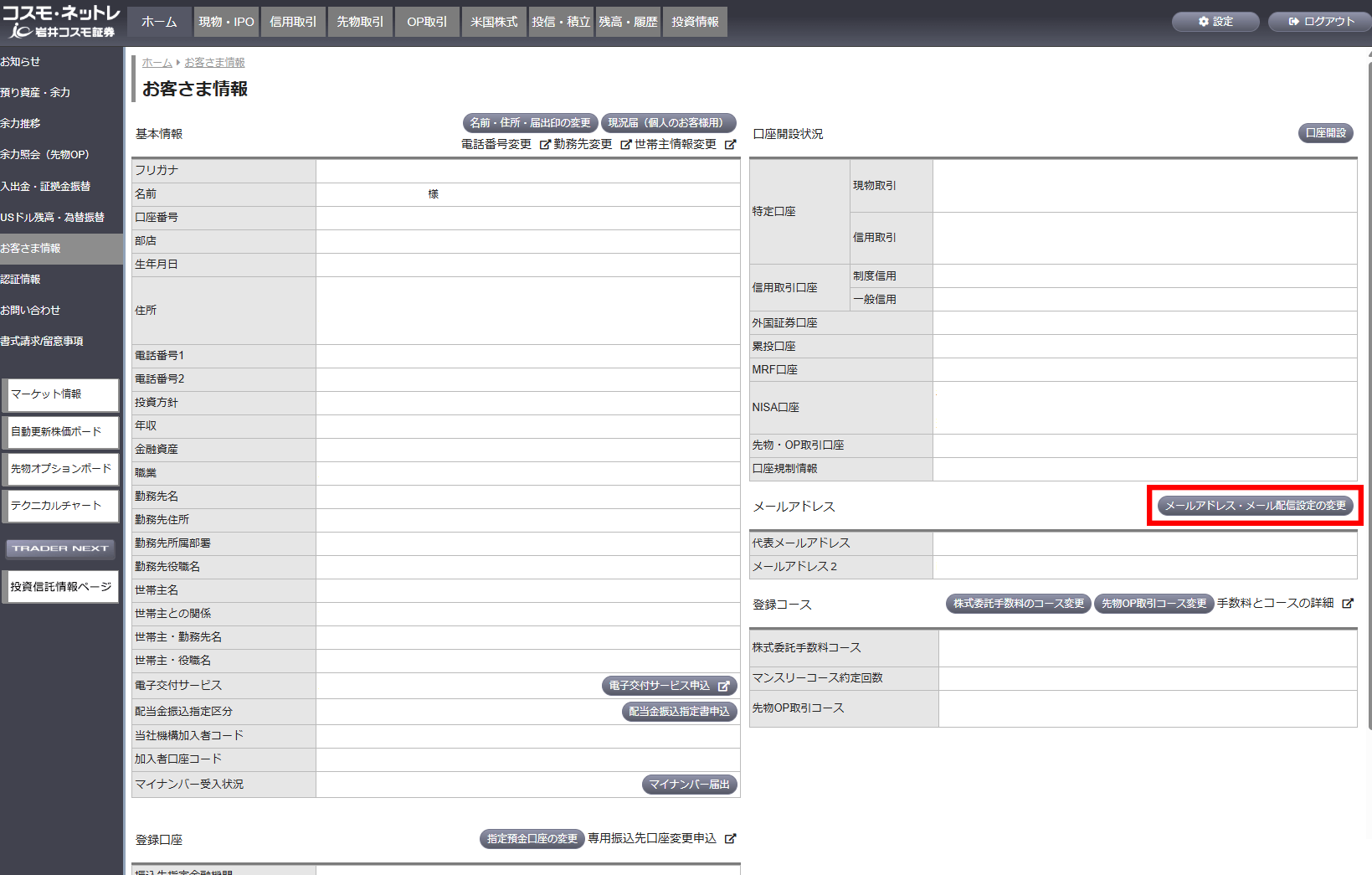Click external link icon after 世帯主情報変更

(730, 145)
